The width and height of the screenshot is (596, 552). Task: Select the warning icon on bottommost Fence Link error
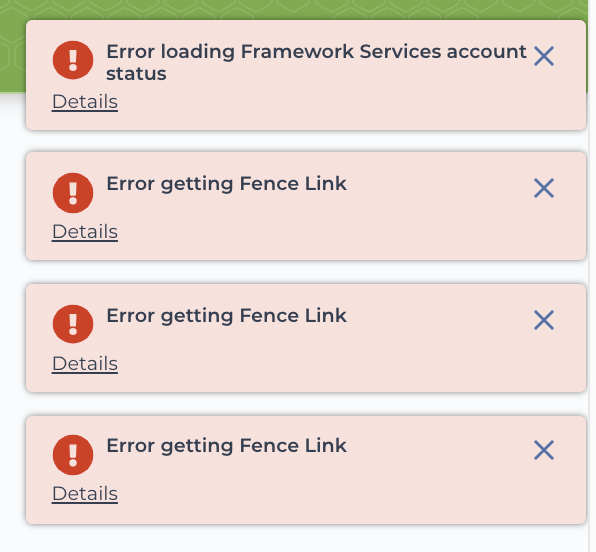[x=73, y=455]
